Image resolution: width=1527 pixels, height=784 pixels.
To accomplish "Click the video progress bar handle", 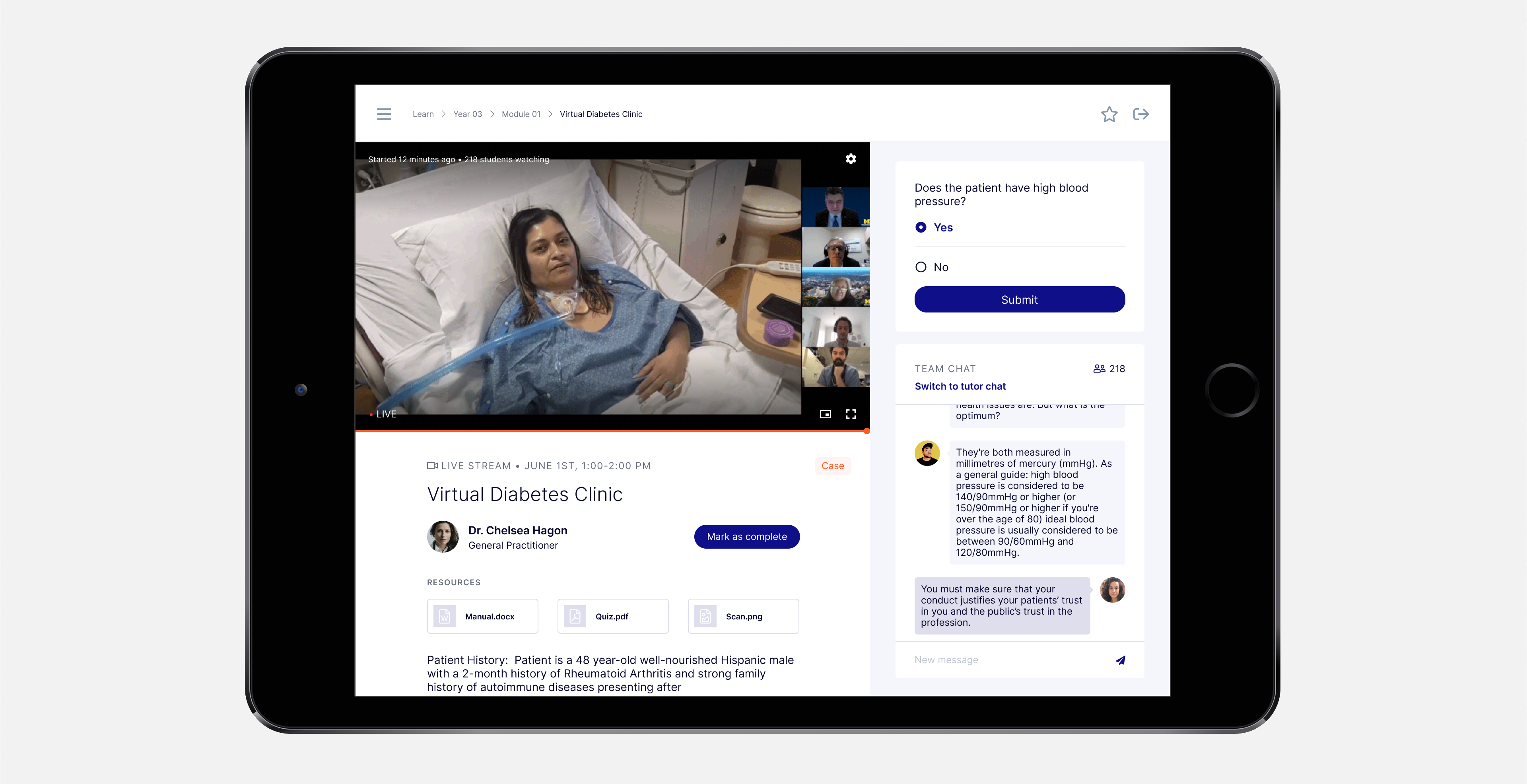I will (866, 431).
